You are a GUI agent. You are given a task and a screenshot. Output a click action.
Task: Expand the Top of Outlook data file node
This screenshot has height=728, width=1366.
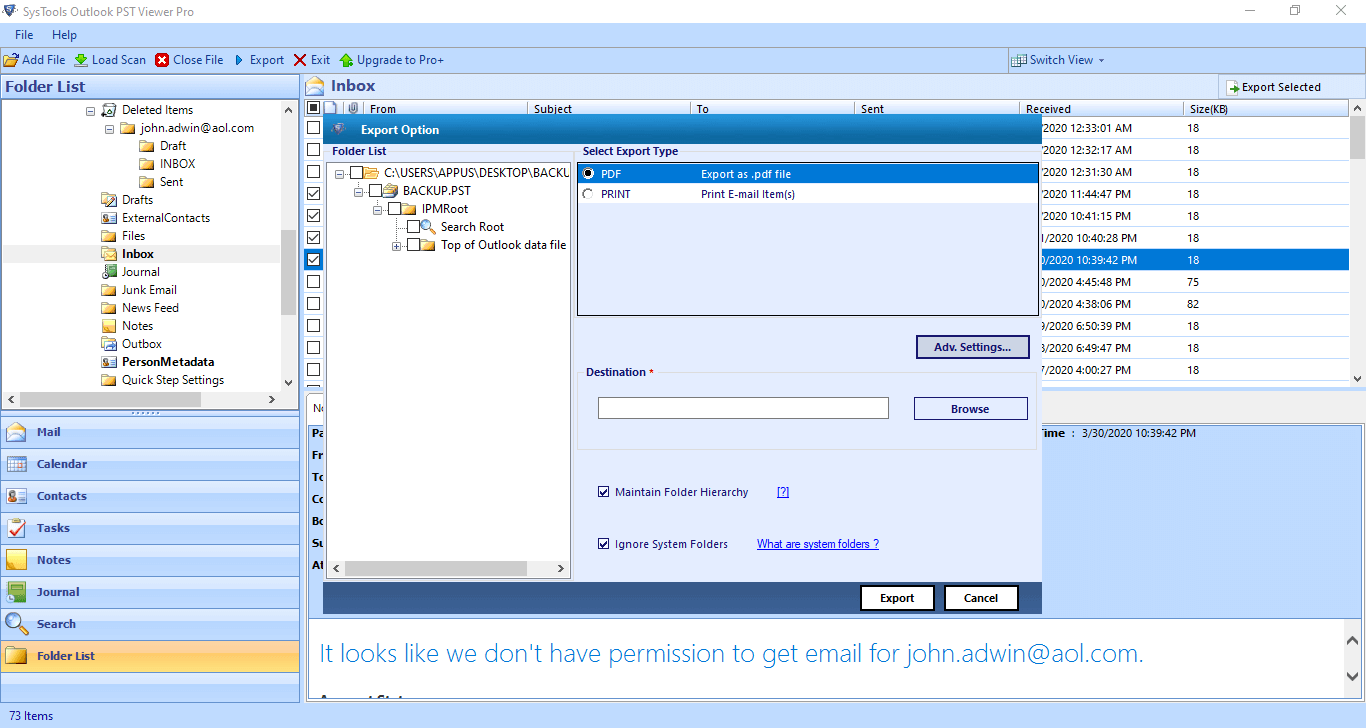point(397,245)
